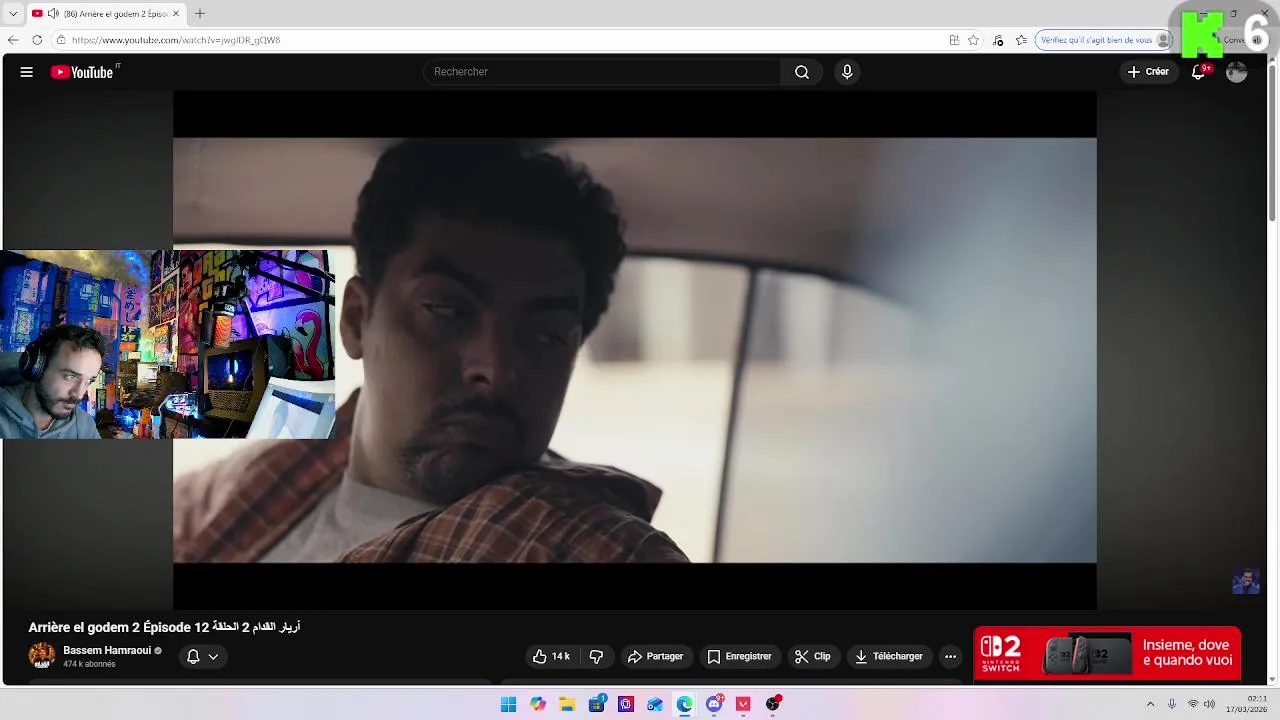The height and width of the screenshot is (720, 1280).
Task: Open a new browser tab
Action: tap(199, 14)
